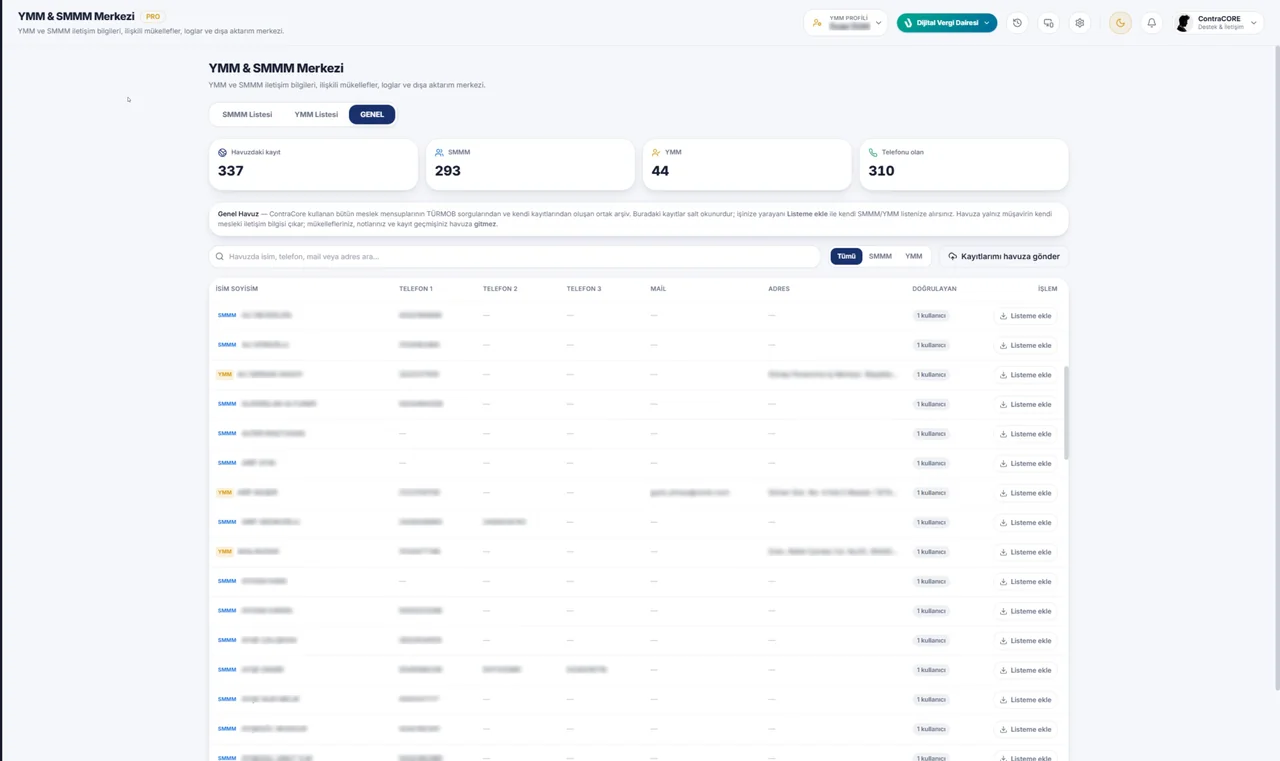
Task: Expand the ContraCORE account menu chevron
Action: click(1254, 23)
